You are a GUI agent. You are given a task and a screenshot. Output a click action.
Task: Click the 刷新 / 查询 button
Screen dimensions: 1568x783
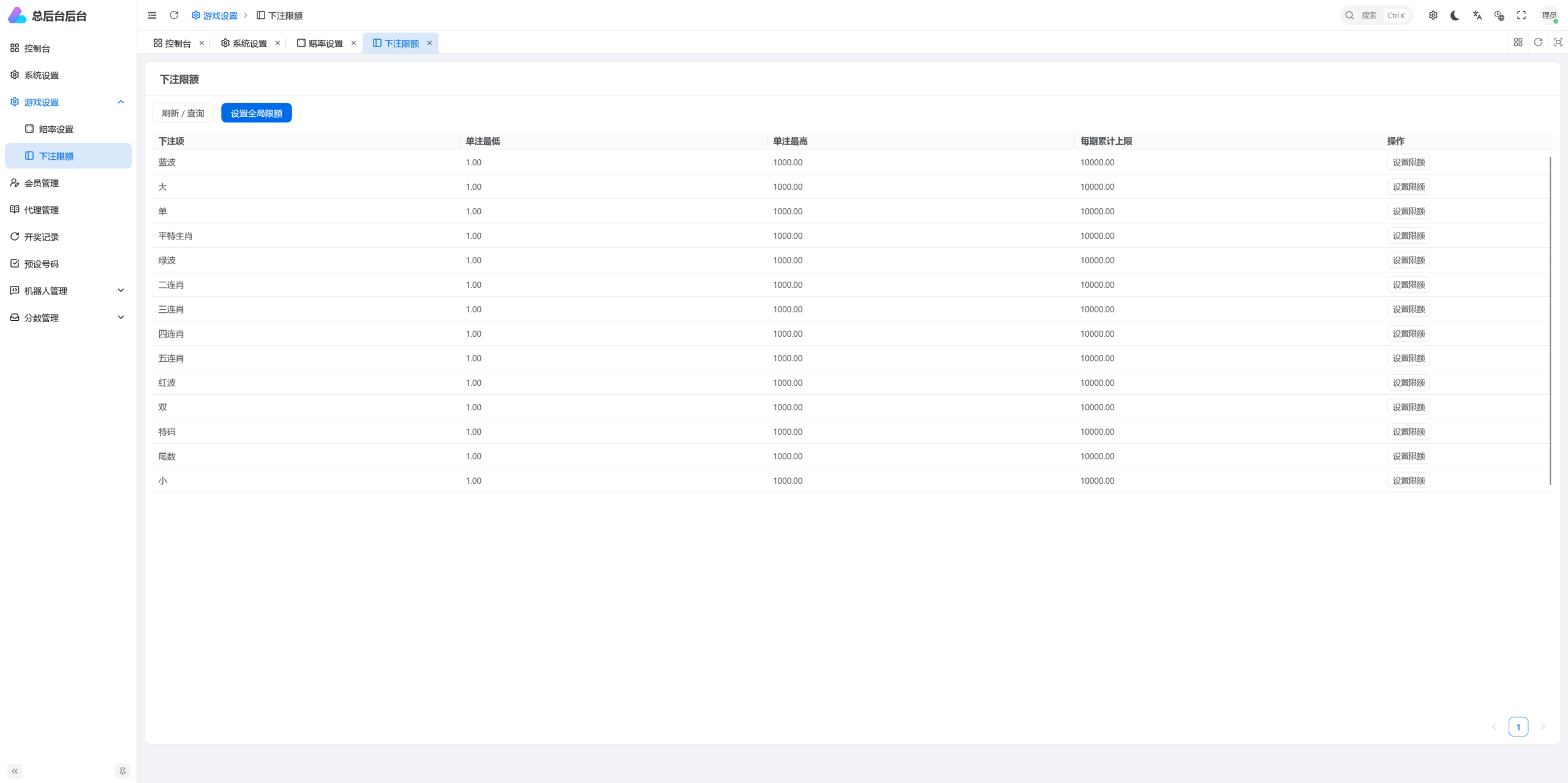click(x=183, y=113)
